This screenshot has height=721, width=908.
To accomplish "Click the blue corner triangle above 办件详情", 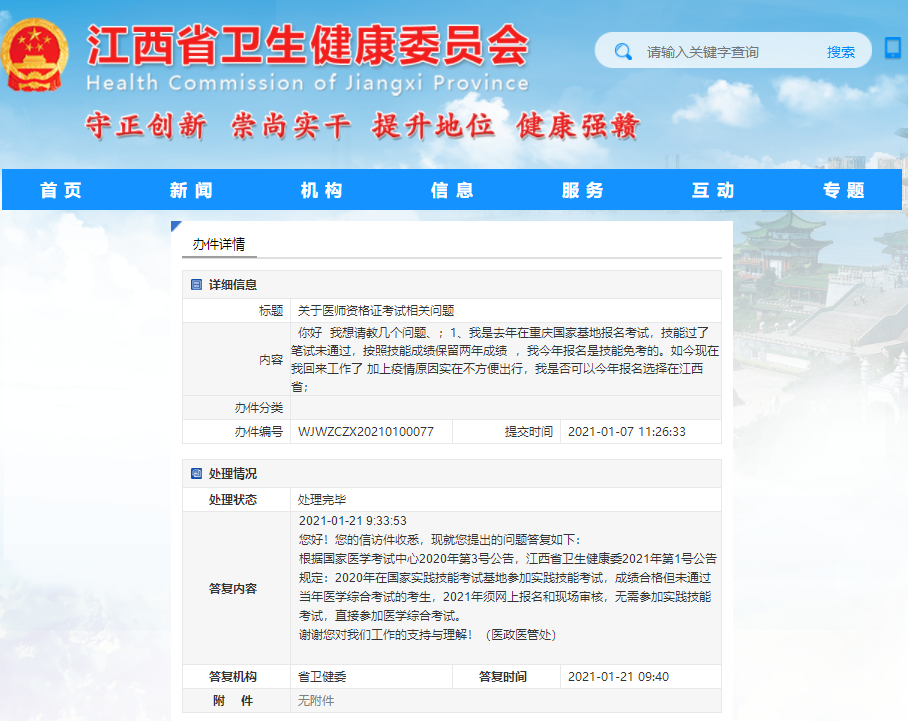I will (x=176, y=226).
